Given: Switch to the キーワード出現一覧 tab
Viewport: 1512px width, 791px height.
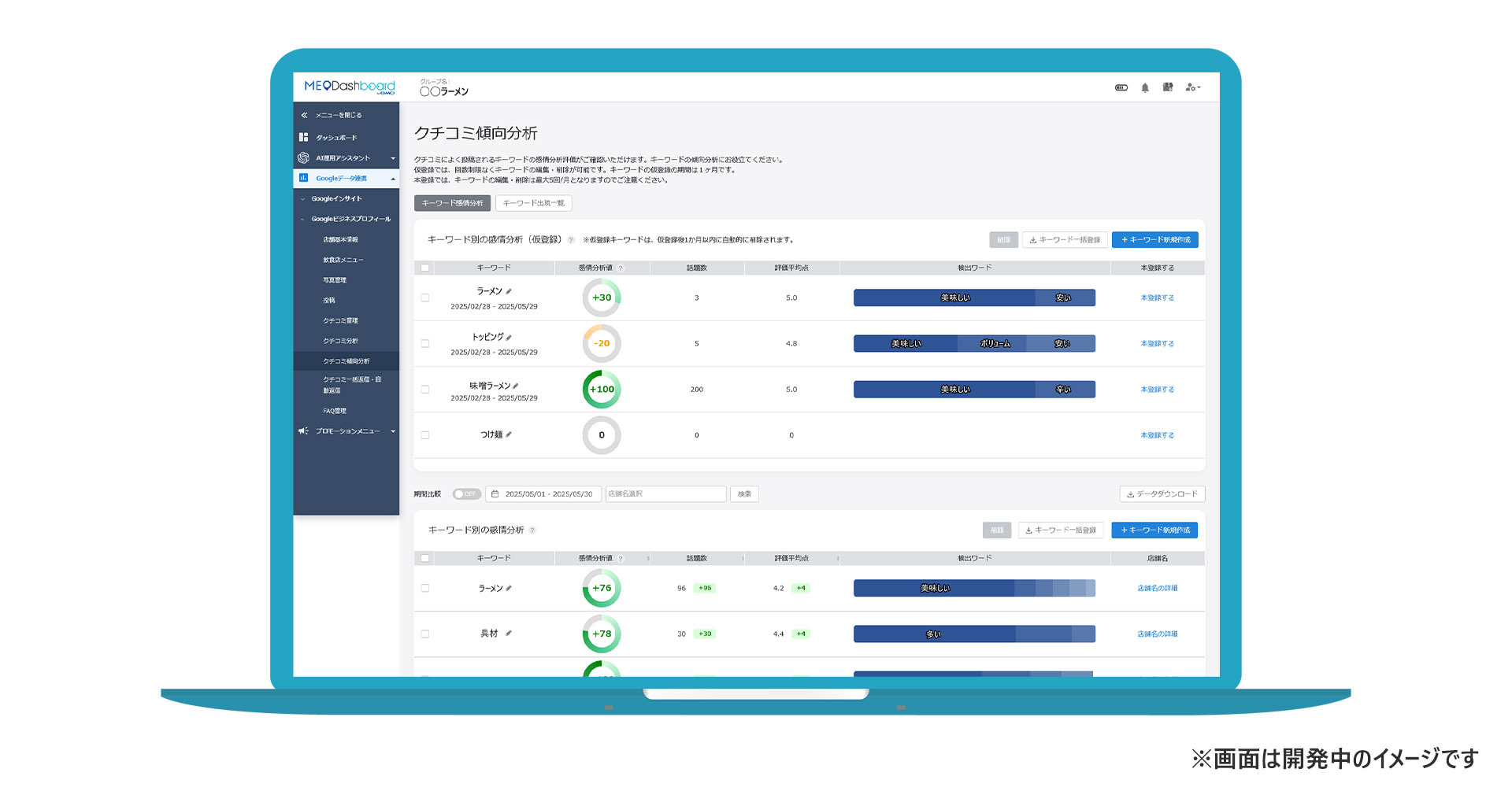Looking at the screenshot, I should coord(533,203).
